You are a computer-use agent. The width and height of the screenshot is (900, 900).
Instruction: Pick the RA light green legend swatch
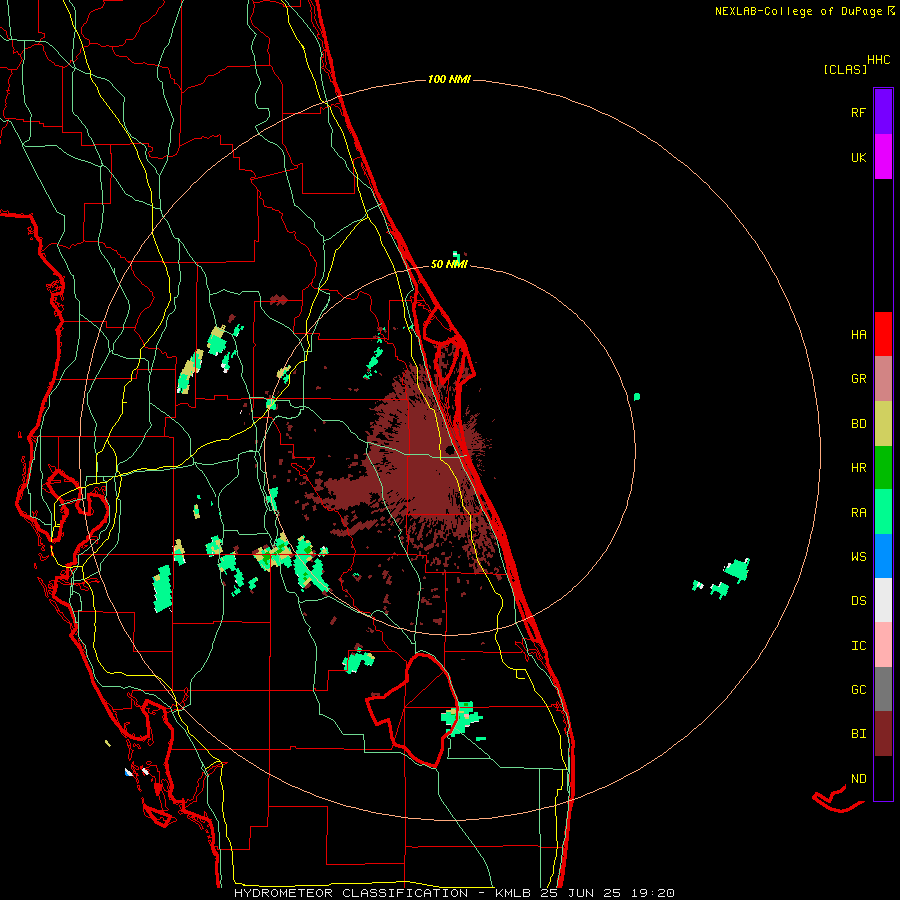click(x=883, y=512)
